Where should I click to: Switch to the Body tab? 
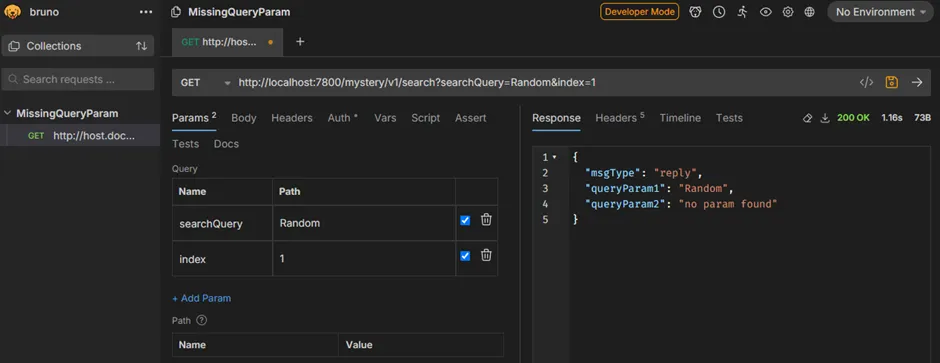pos(244,118)
